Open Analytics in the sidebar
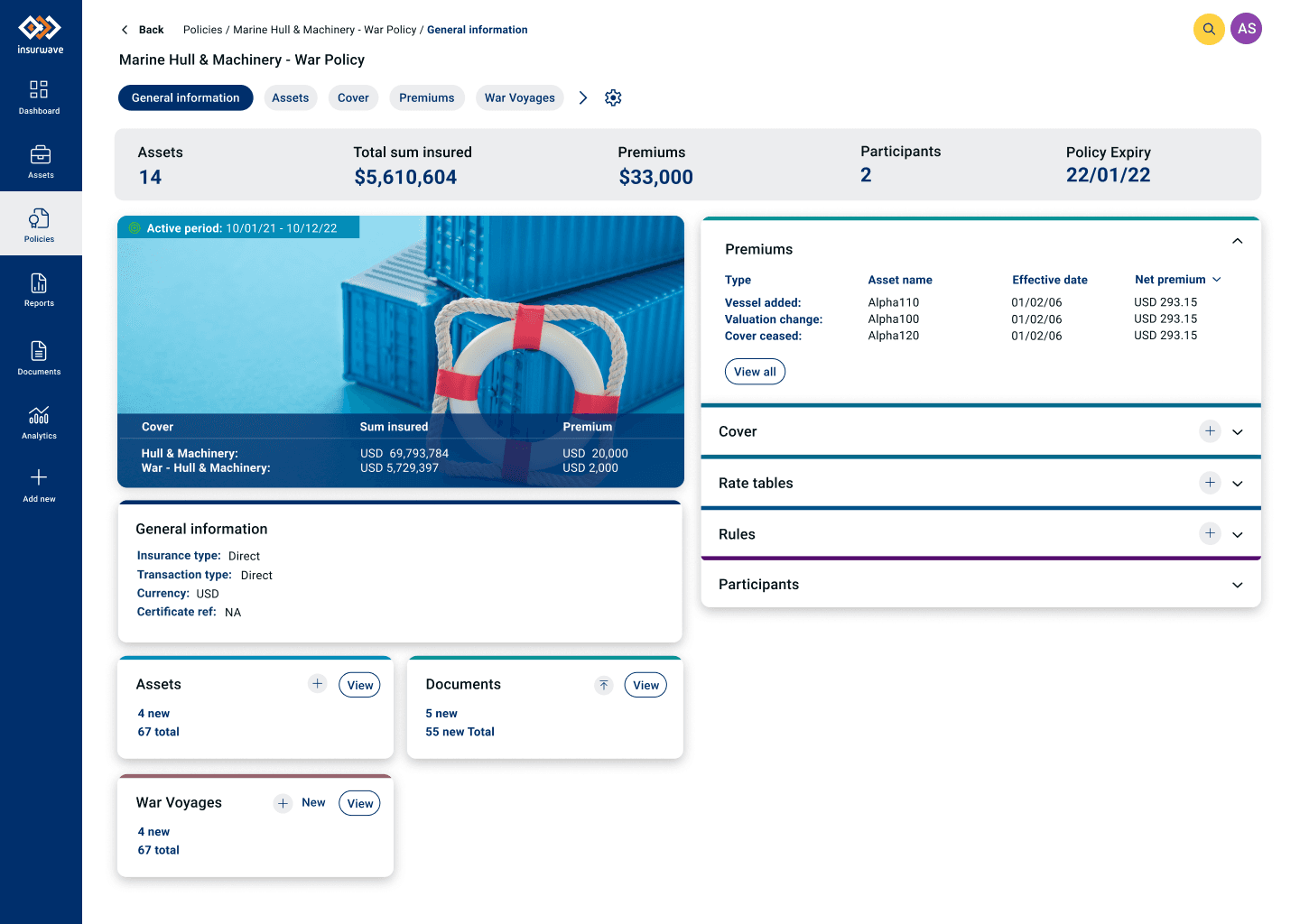 click(x=40, y=422)
